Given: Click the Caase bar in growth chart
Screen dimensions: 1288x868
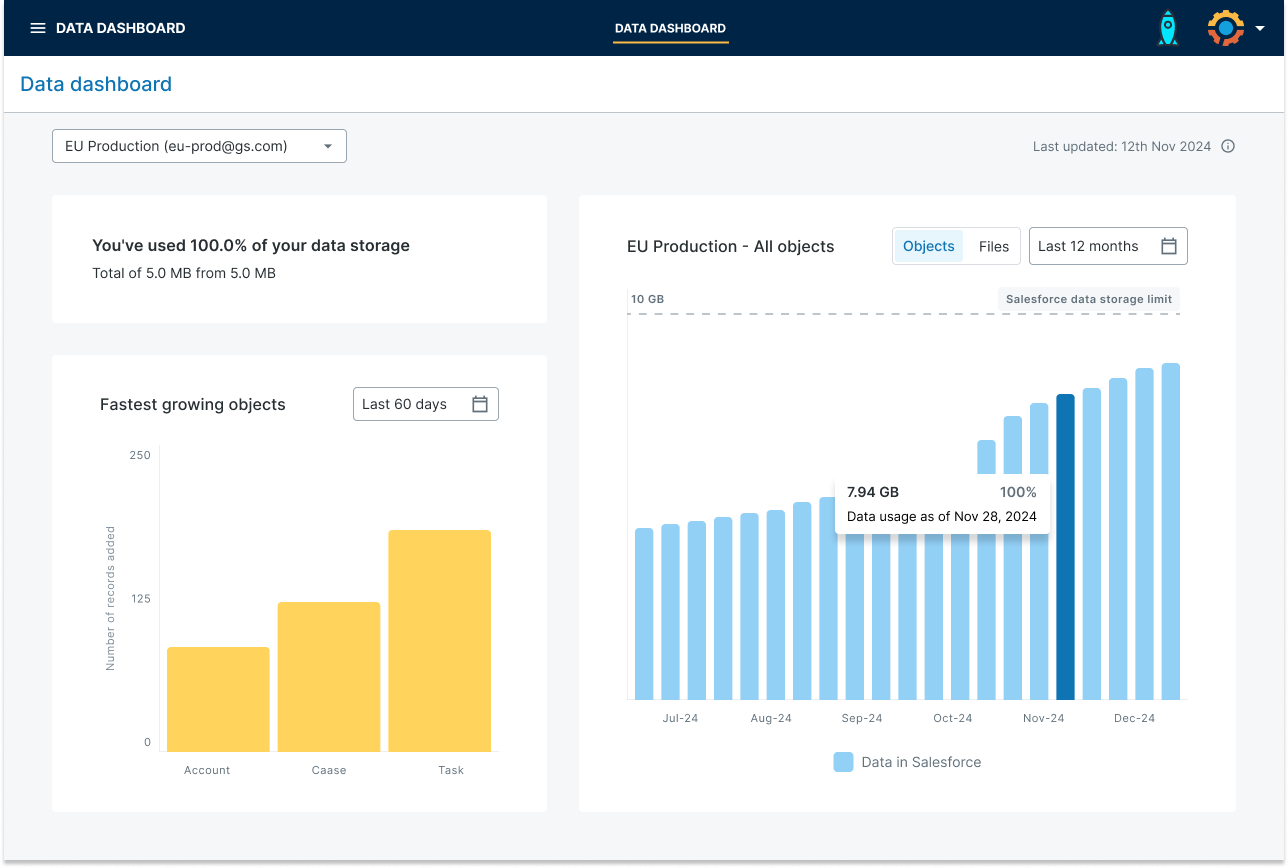Looking at the screenshot, I should [328, 676].
